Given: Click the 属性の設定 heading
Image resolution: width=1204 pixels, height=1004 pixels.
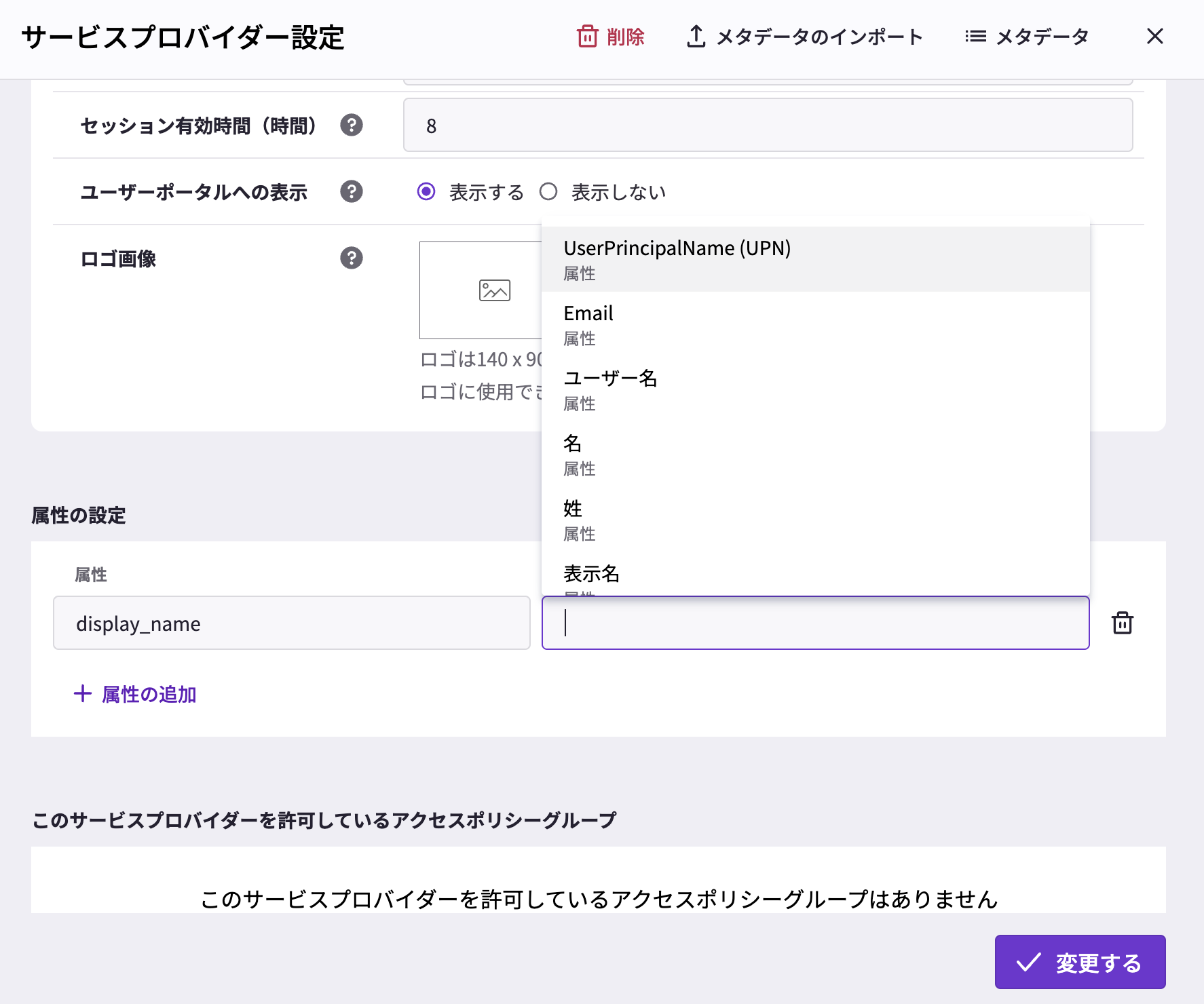Looking at the screenshot, I should coord(79,516).
